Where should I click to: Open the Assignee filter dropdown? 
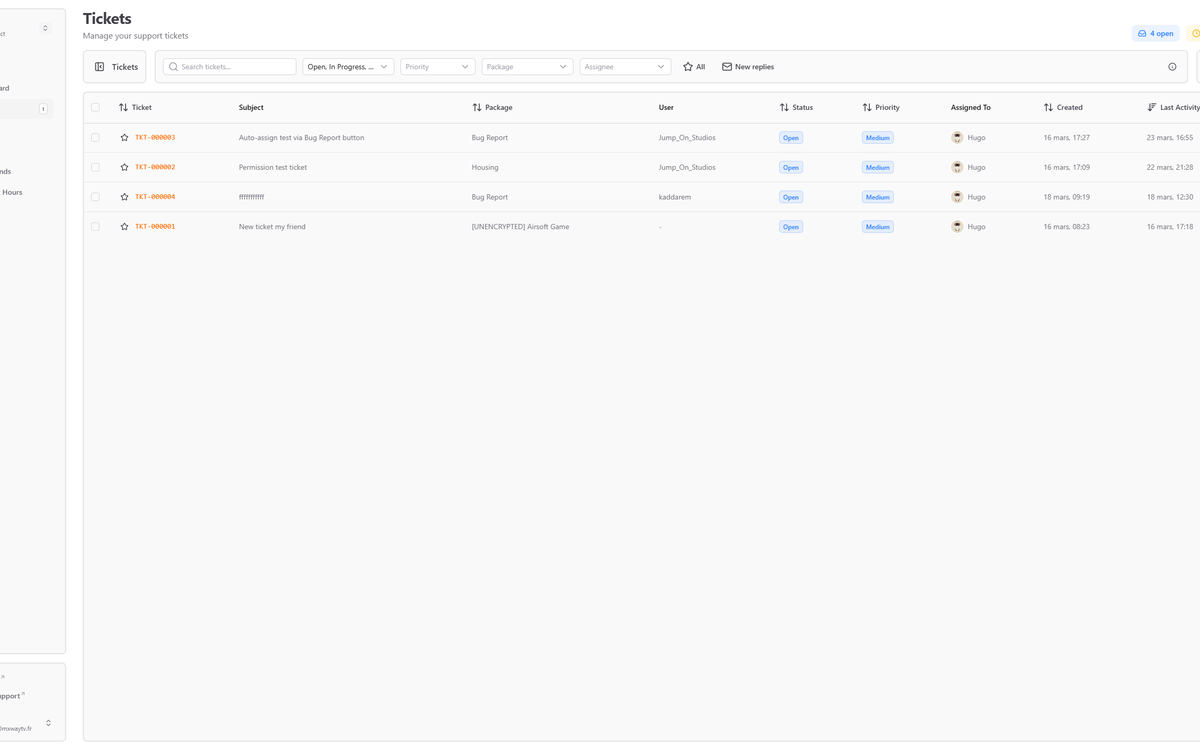click(625, 67)
